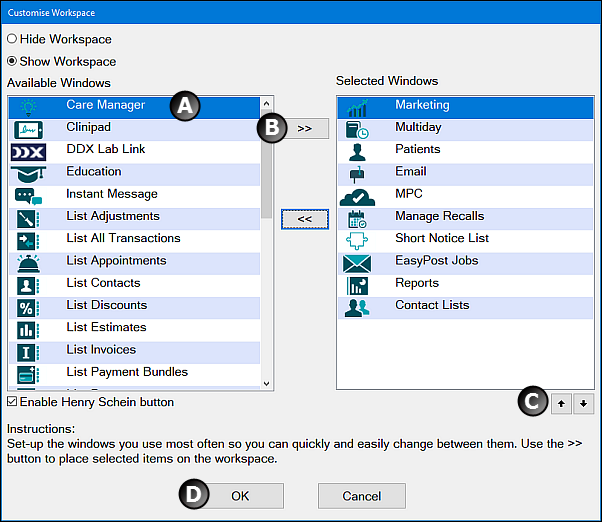Select List Discounts entry

coord(134,308)
